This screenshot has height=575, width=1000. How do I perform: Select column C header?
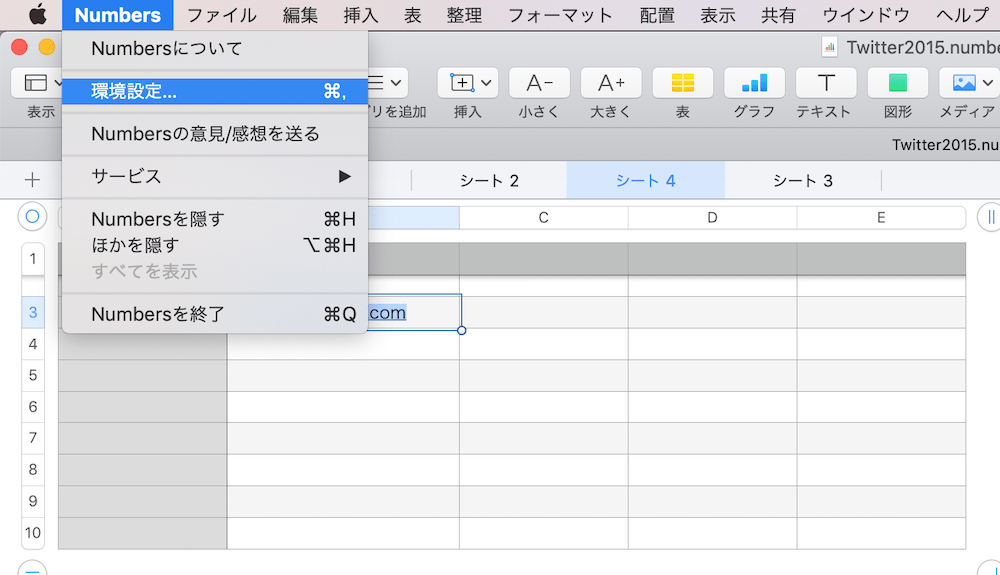(x=543, y=217)
